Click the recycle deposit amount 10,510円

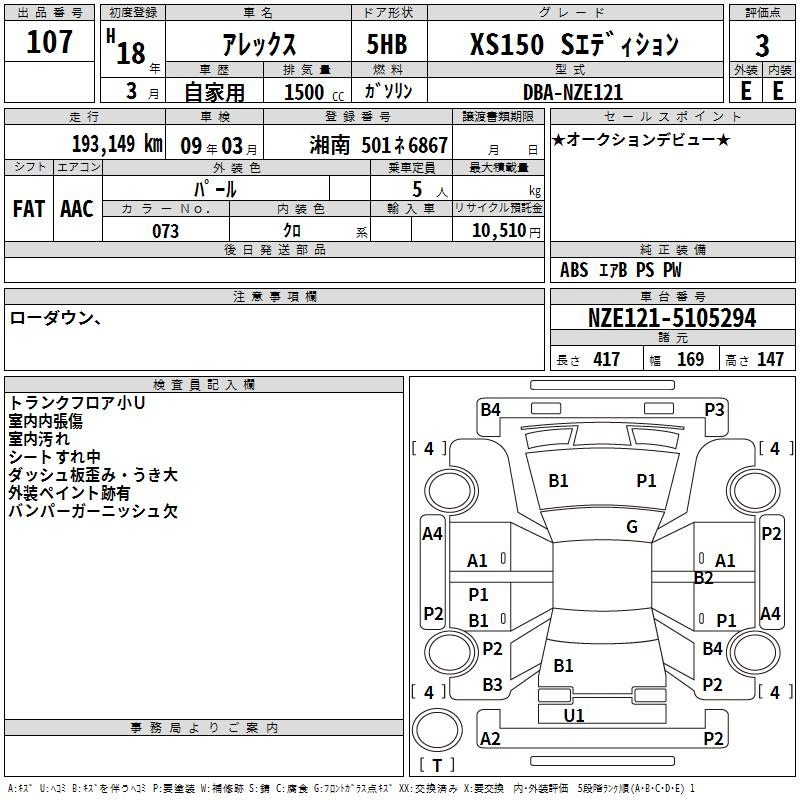pyautogui.click(x=498, y=231)
